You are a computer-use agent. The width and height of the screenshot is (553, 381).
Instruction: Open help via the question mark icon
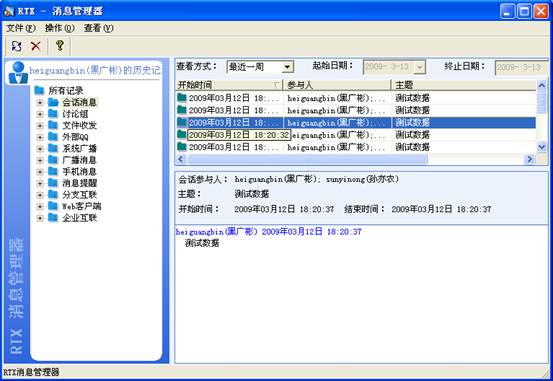coord(60,46)
